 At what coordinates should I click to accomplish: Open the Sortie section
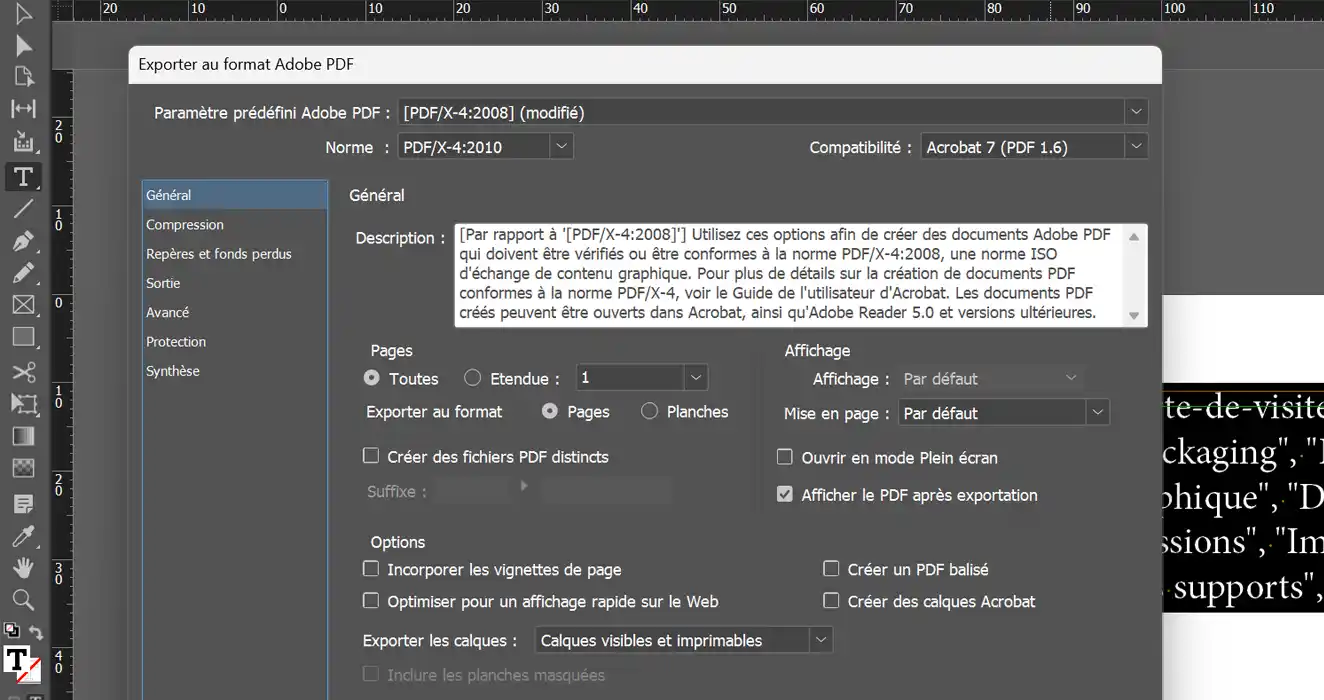pyautogui.click(x=235, y=283)
